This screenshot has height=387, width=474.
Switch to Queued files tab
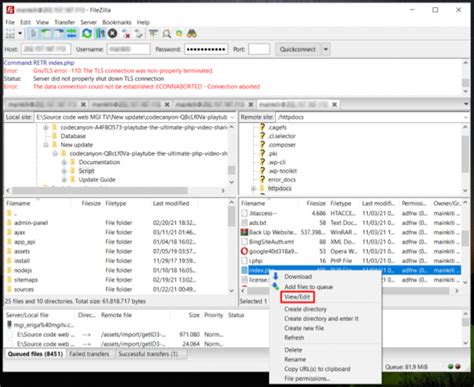(35, 354)
